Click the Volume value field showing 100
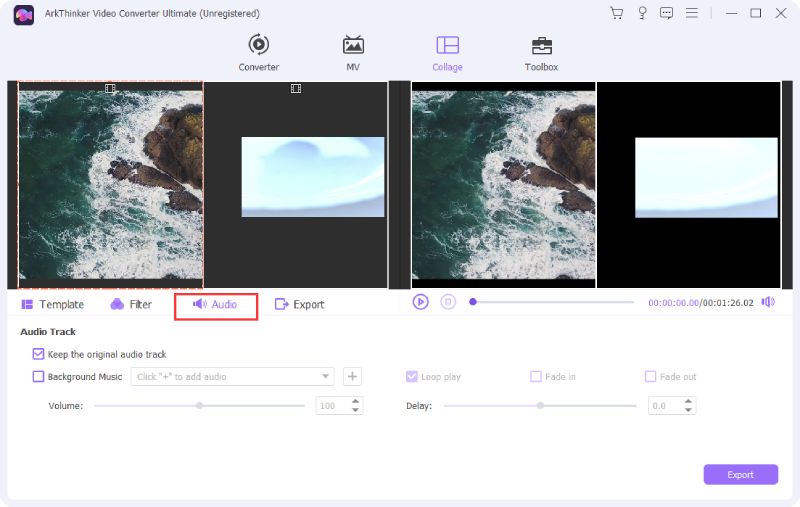 click(x=332, y=406)
